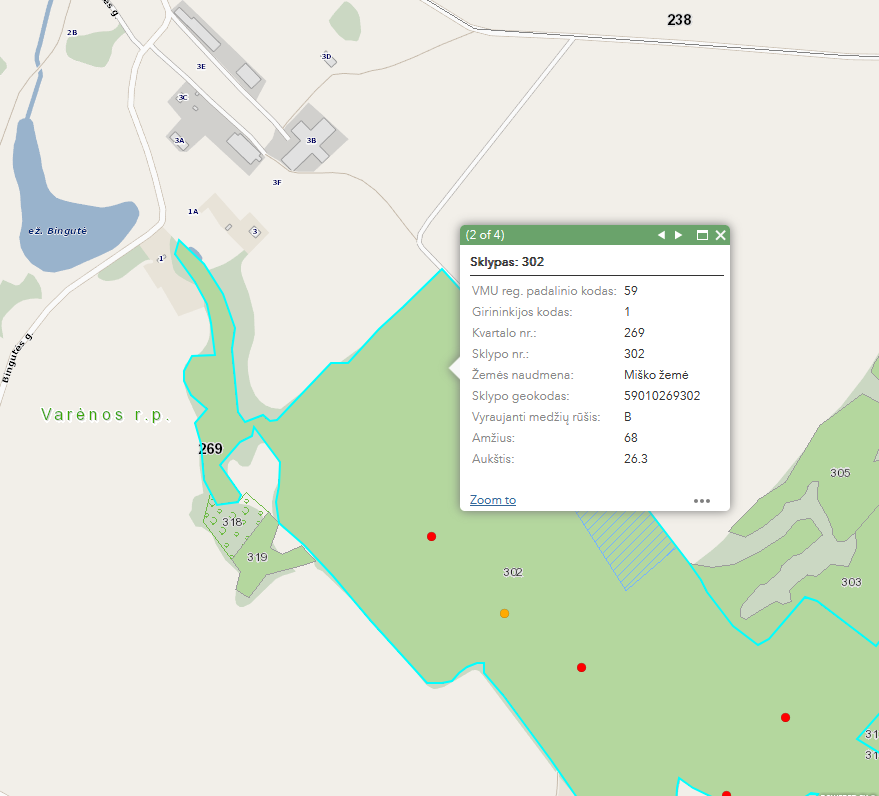Show the next feature in popup
Screen dimensions: 879x796
[679, 235]
